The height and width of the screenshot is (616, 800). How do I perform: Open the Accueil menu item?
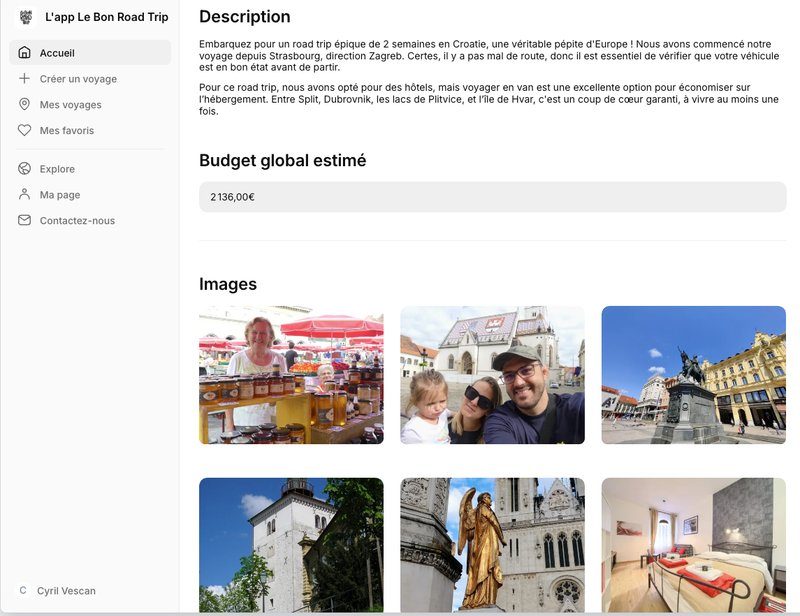tap(90, 53)
